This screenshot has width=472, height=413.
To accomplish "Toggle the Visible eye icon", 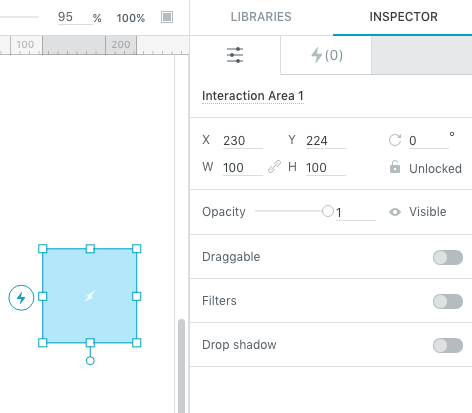I will click(395, 212).
